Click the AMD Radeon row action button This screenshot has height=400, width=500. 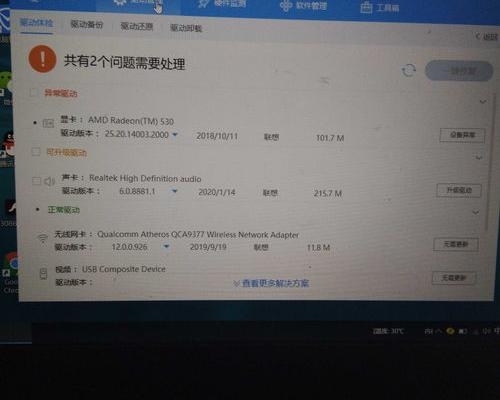(462, 135)
